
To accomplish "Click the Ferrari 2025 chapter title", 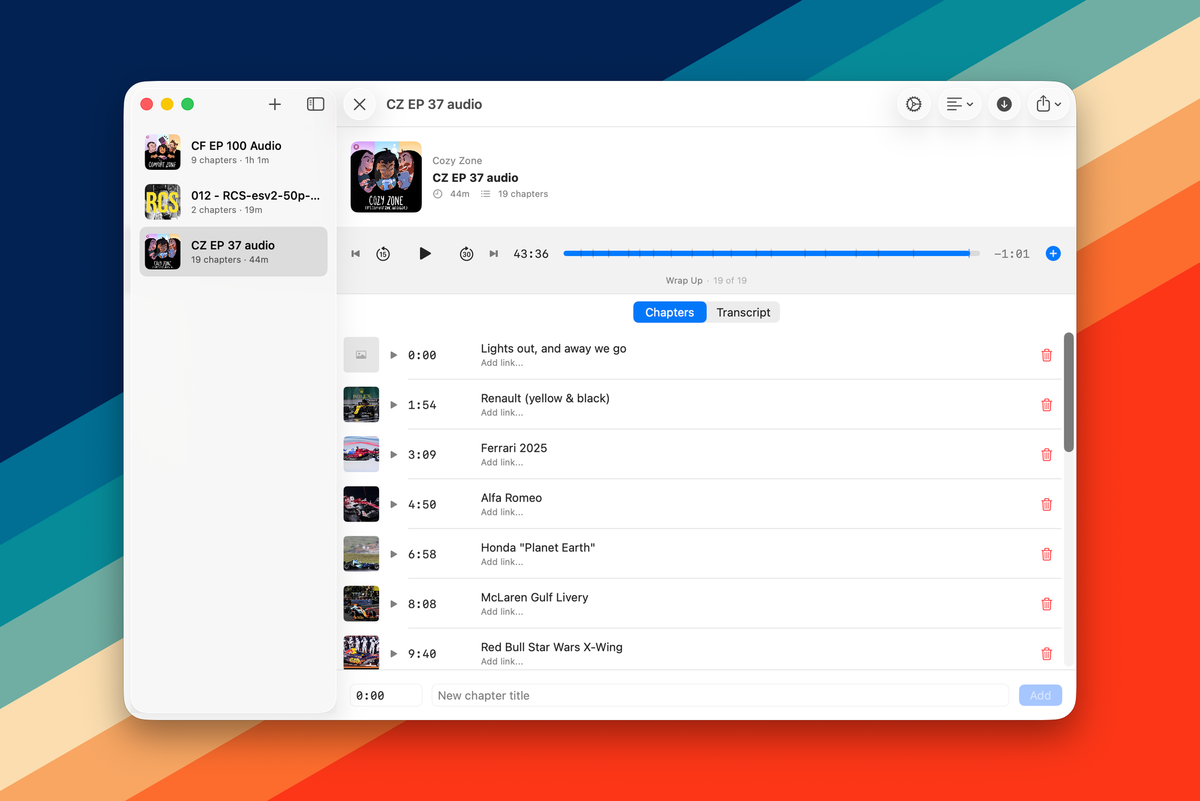I will (x=514, y=448).
